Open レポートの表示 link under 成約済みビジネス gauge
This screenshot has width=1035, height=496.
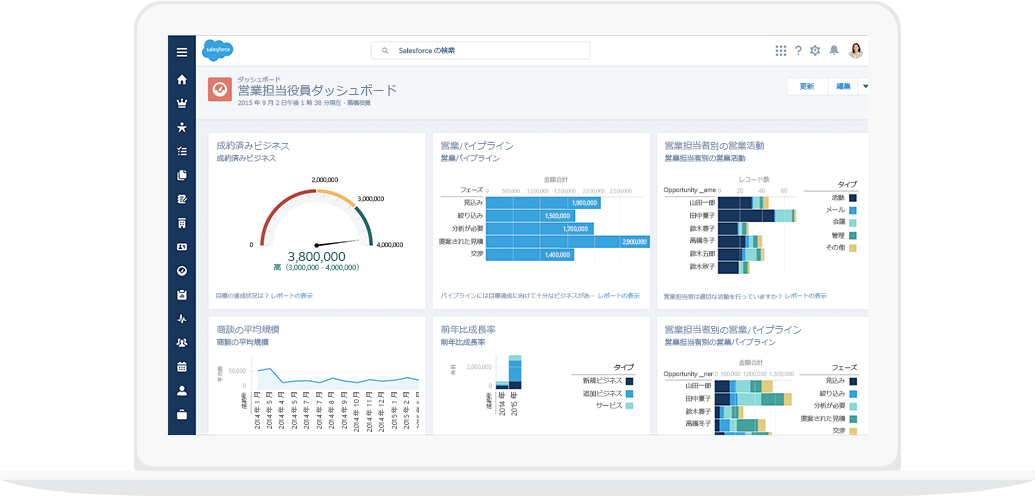292,296
